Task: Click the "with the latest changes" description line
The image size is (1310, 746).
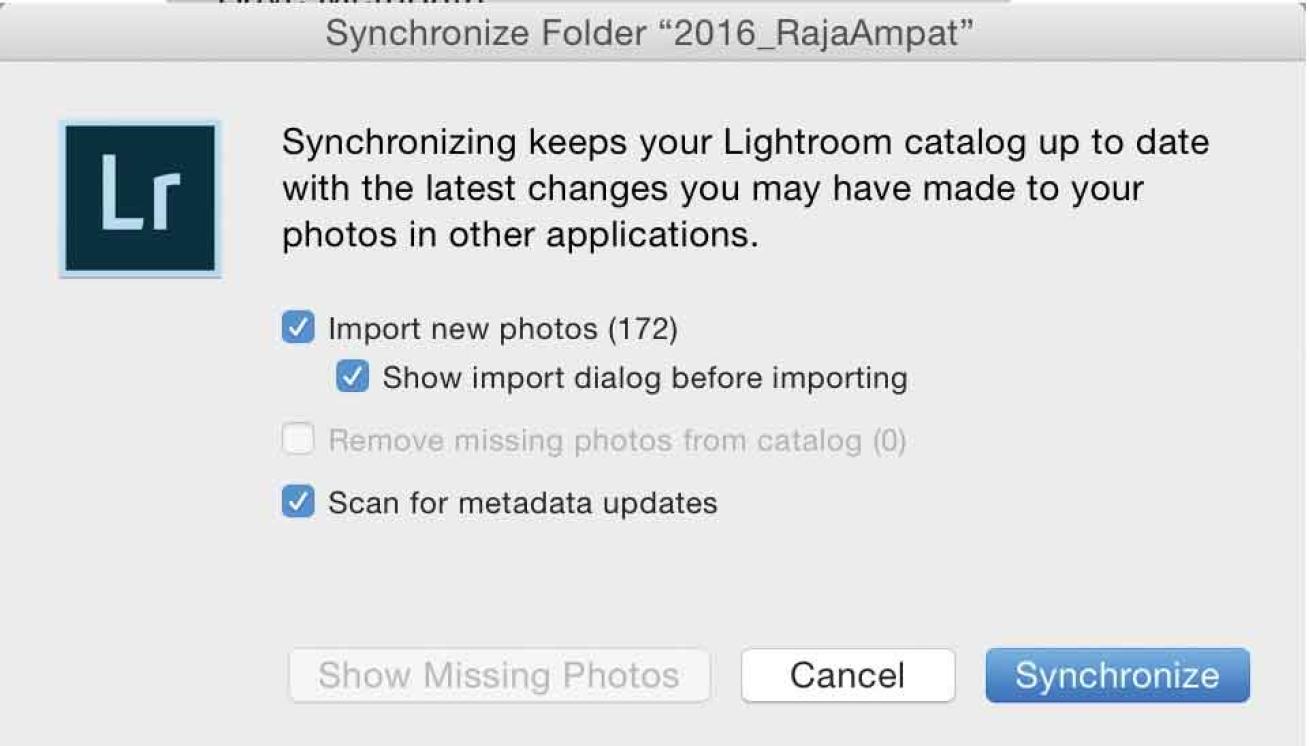Action: 712,188
